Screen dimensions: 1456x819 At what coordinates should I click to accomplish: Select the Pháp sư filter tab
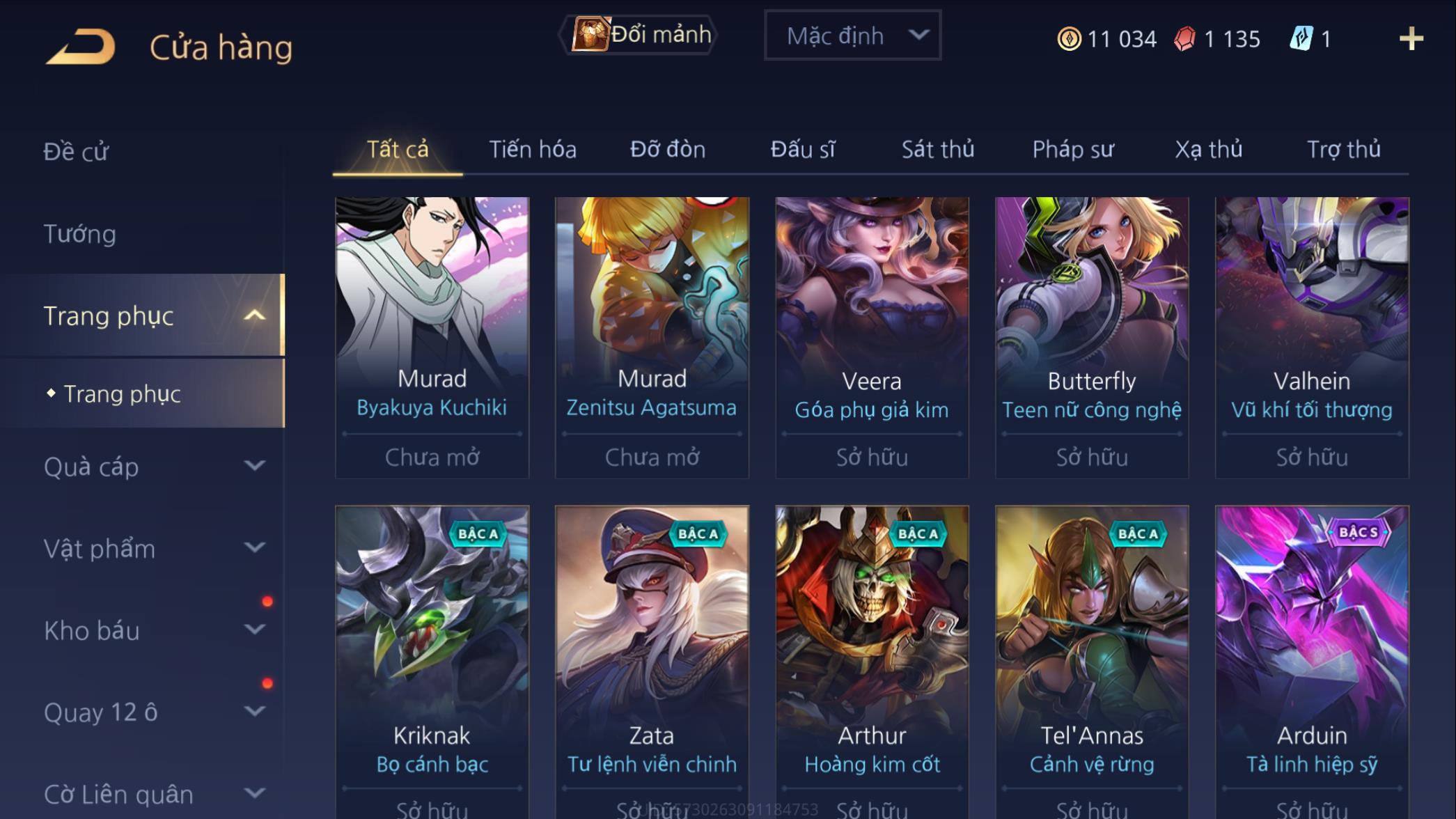point(1073,149)
